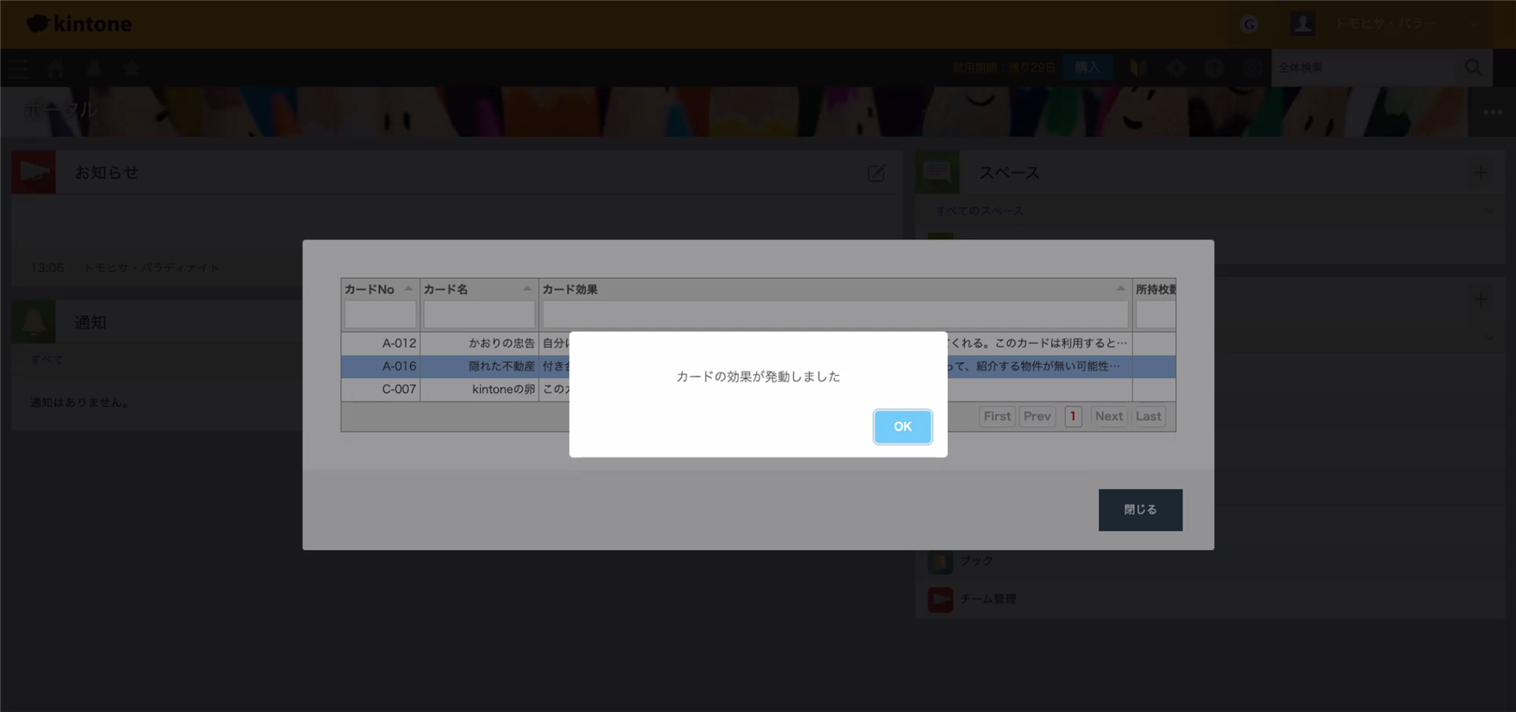This screenshot has width=1516, height=712.
Task: Click the Prev pagination button
Action: click(1037, 416)
